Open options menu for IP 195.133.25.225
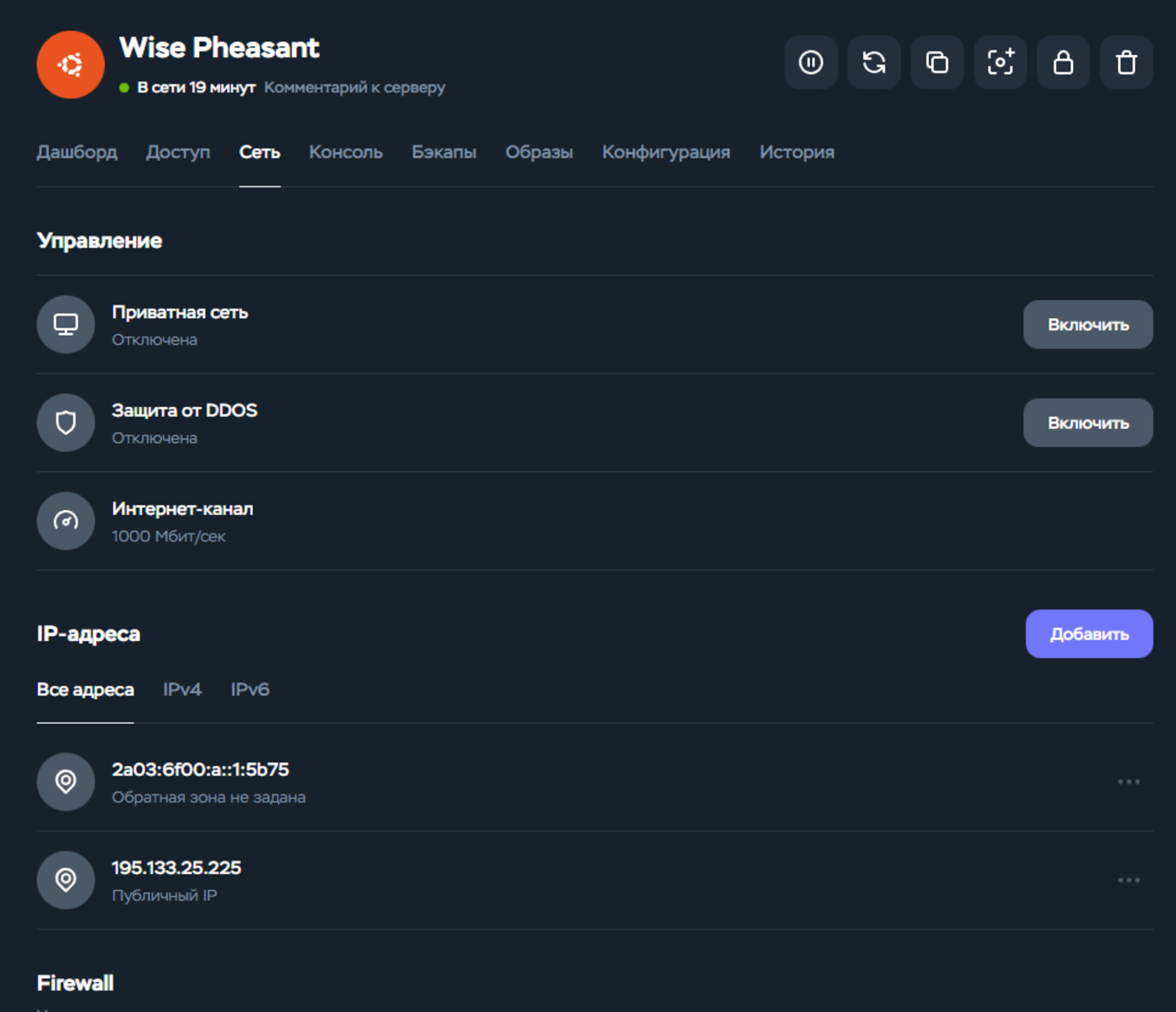This screenshot has height=1012, width=1176. [x=1129, y=880]
